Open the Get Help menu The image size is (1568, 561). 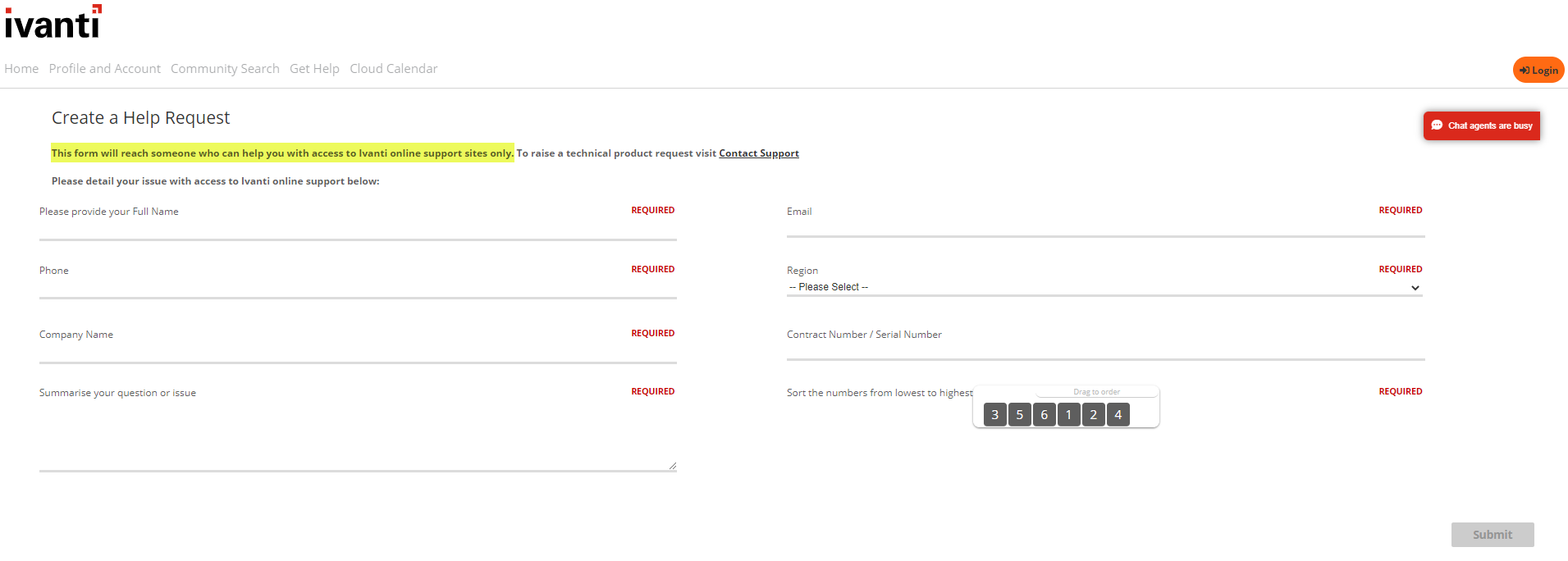pos(314,69)
